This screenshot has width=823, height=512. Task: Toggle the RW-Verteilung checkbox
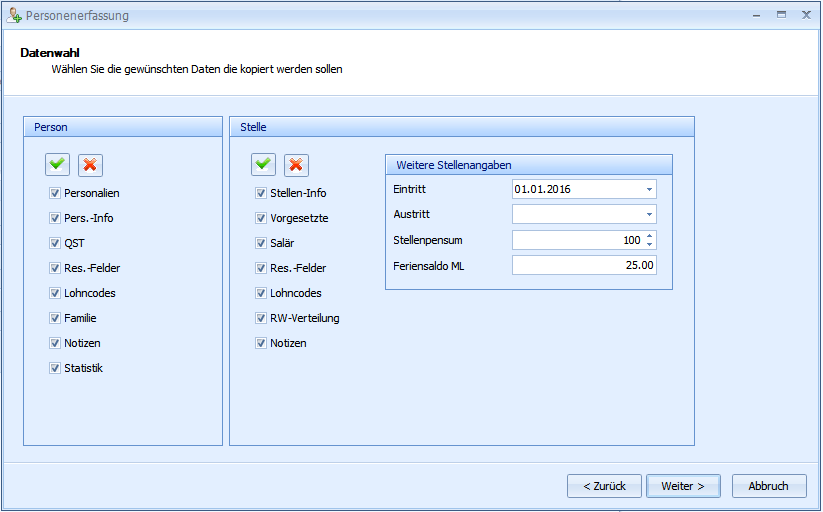261,318
